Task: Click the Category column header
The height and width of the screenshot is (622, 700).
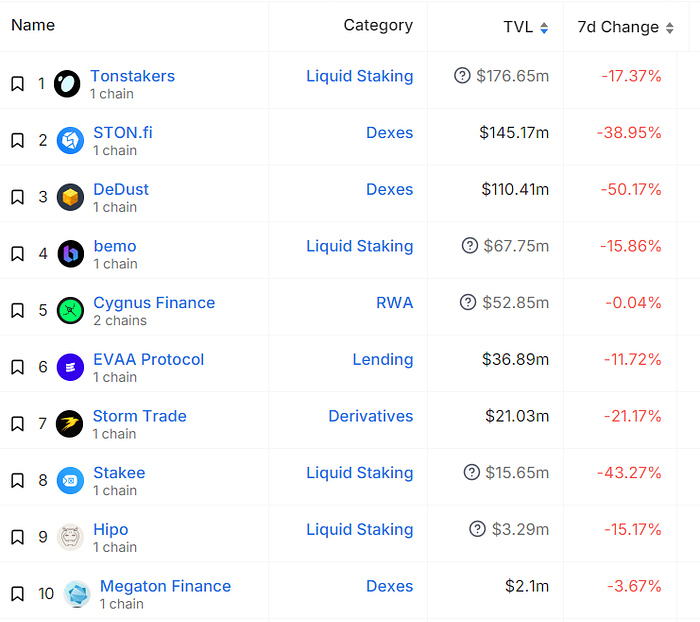Action: click(378, 25)
